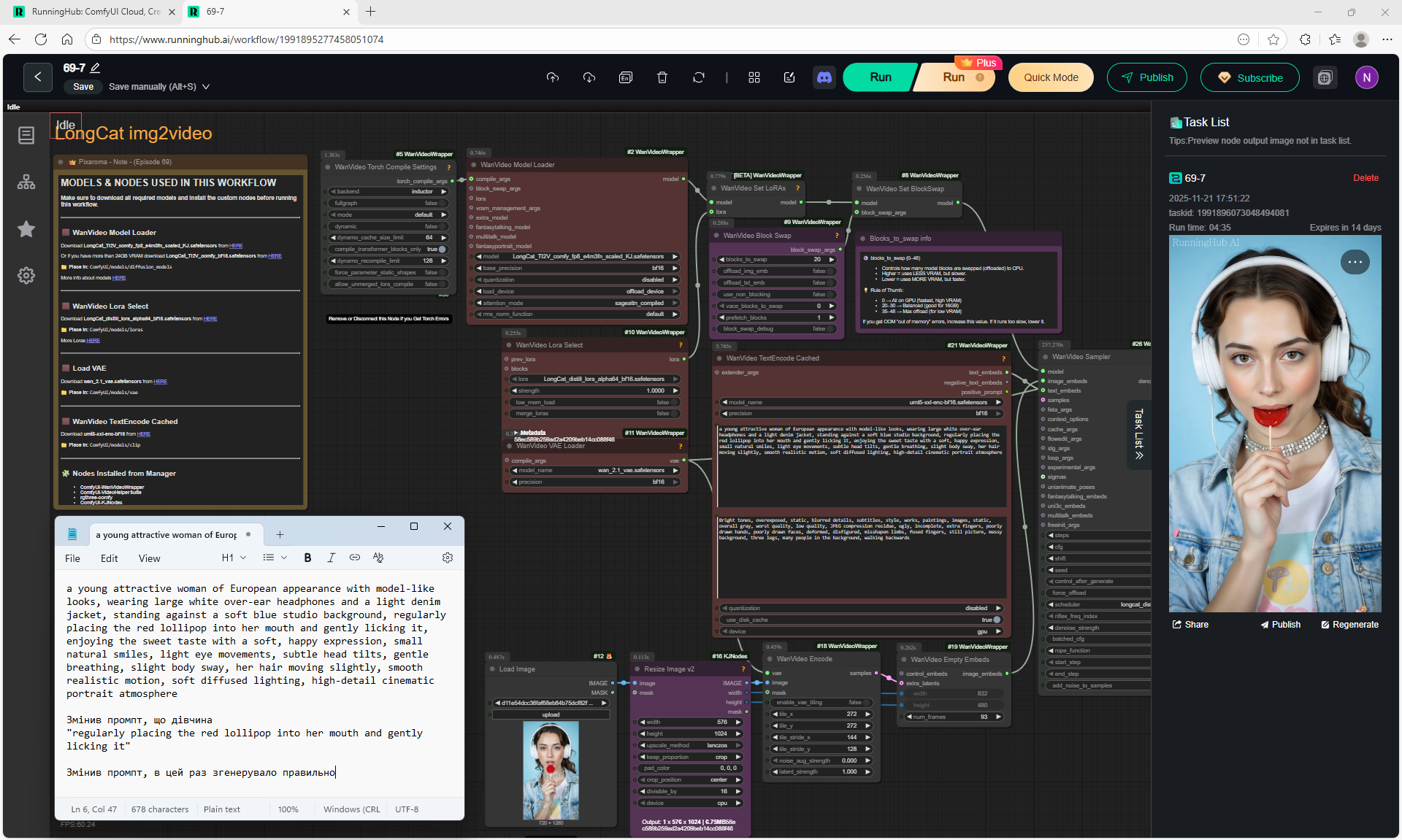Click the Discord icon in toolbar
Screen dimensions: 1402x840
coord(824,77)
